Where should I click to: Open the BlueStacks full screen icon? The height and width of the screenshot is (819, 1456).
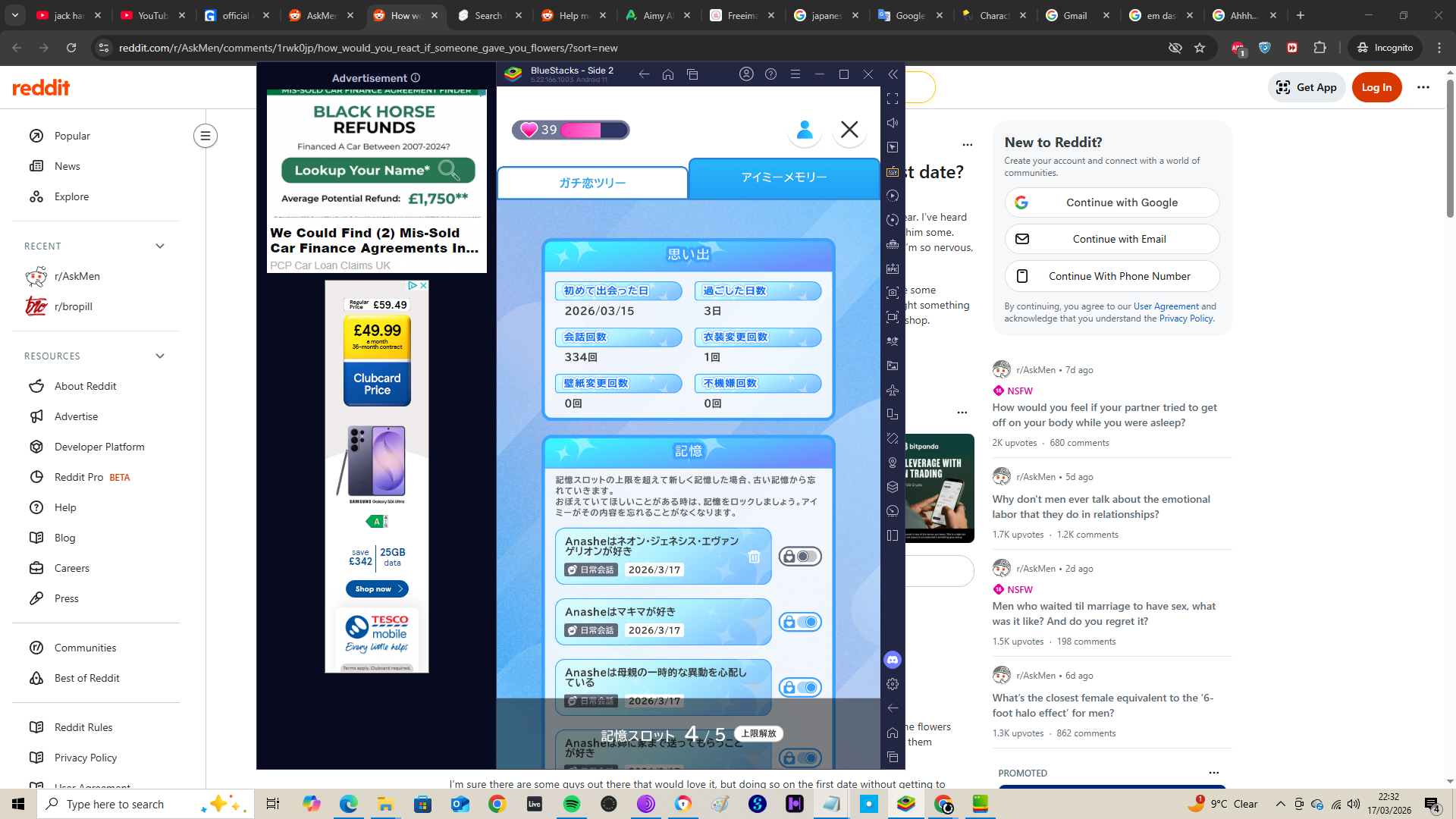pos(893,99)
